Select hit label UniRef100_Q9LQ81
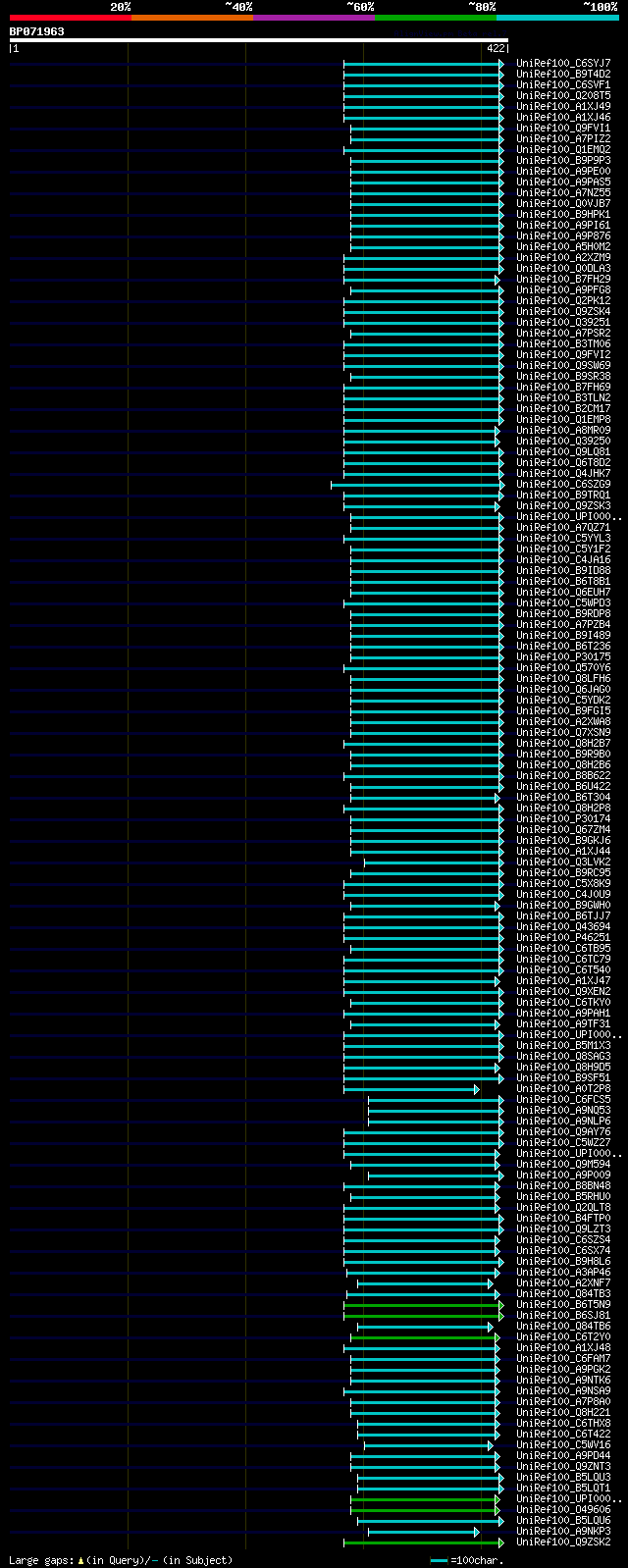The width and height of the screenshot is (628, 1568). pos(563,451)
